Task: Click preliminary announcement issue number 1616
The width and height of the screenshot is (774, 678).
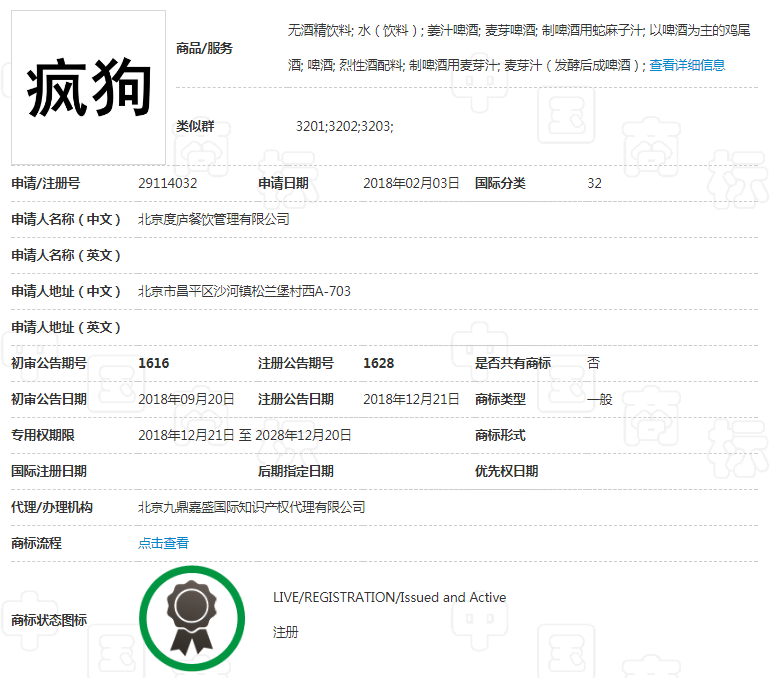Action: point(153,363)
